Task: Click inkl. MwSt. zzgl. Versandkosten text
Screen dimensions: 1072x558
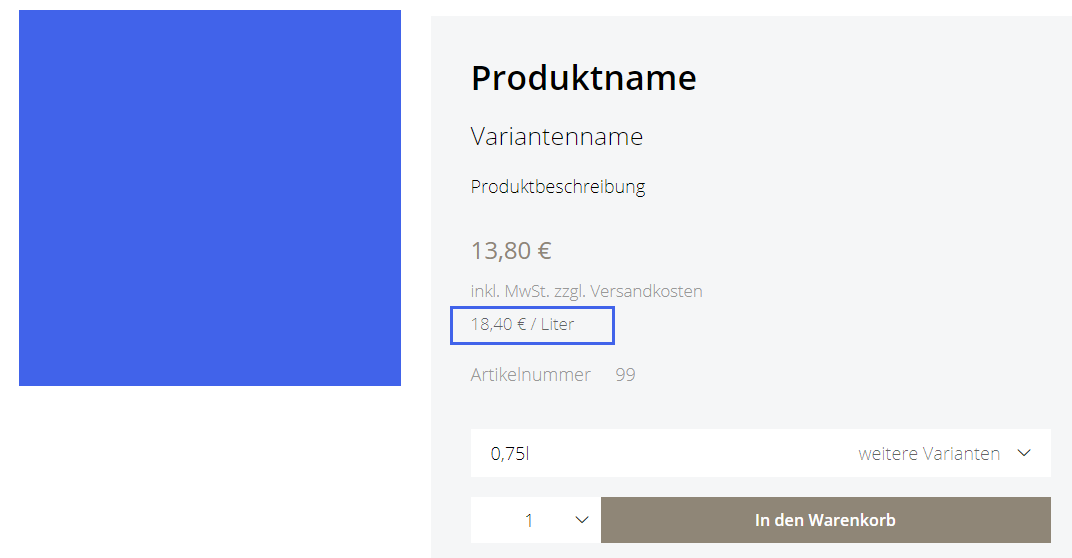Action: (587, 291)
